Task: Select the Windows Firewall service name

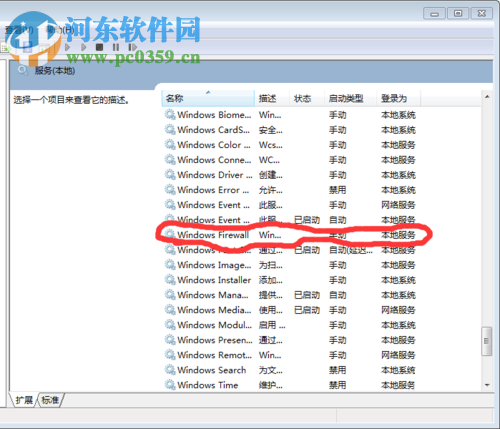Action: click(x=213, y=235)
